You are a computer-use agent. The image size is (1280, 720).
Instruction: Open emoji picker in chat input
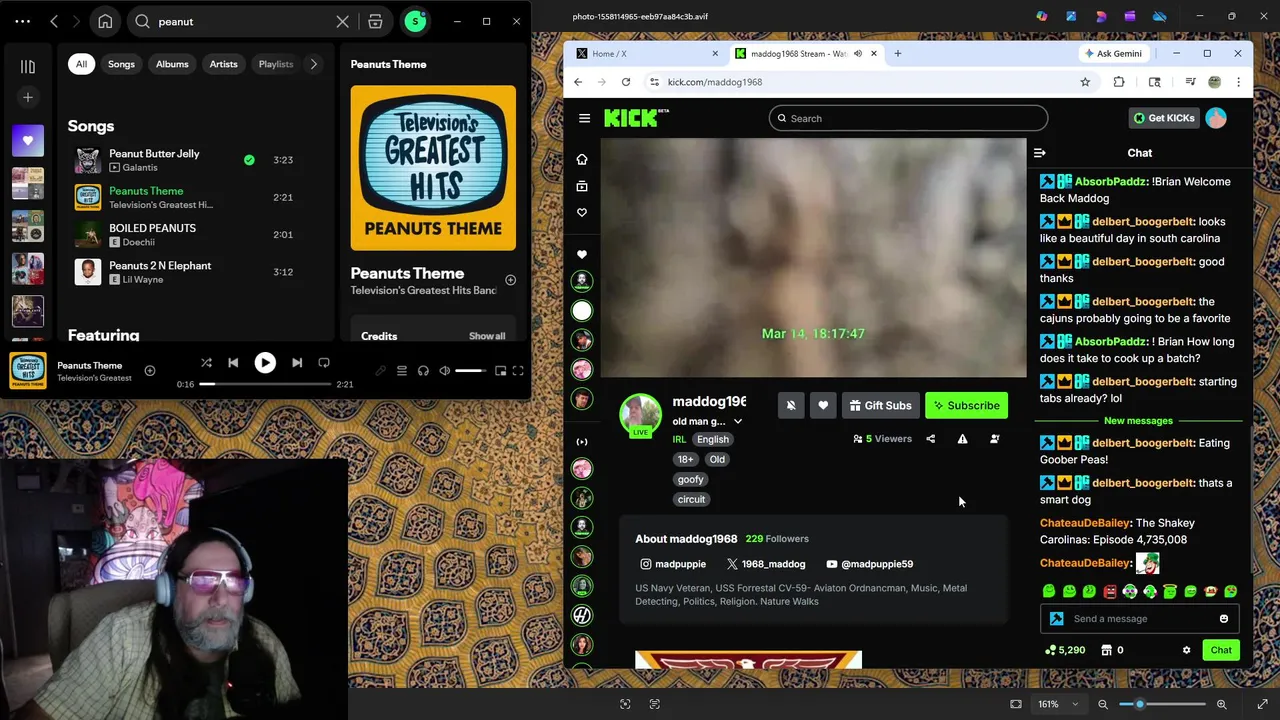(x=1224, y=619)
